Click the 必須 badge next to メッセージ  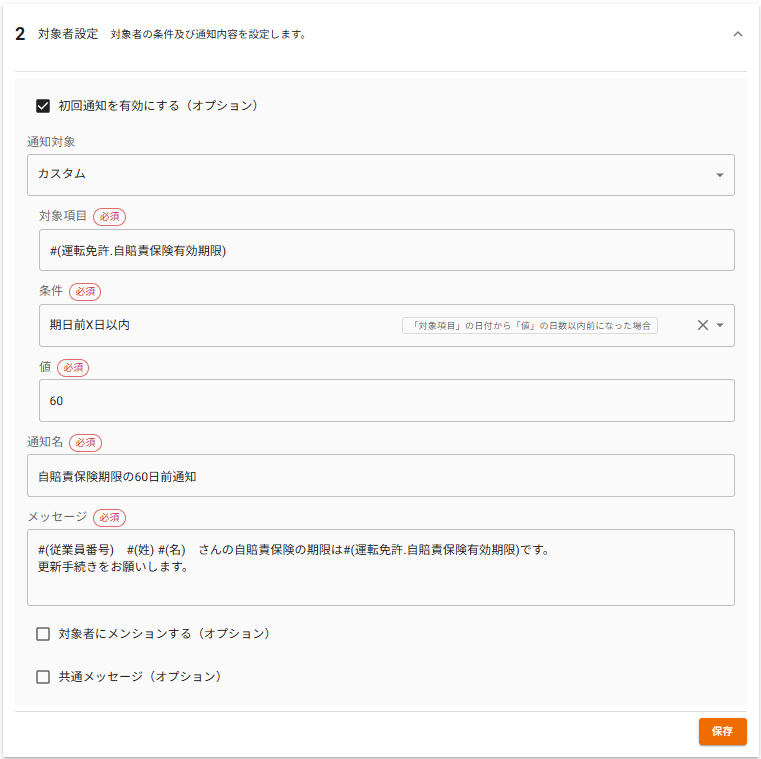point(109,518)
